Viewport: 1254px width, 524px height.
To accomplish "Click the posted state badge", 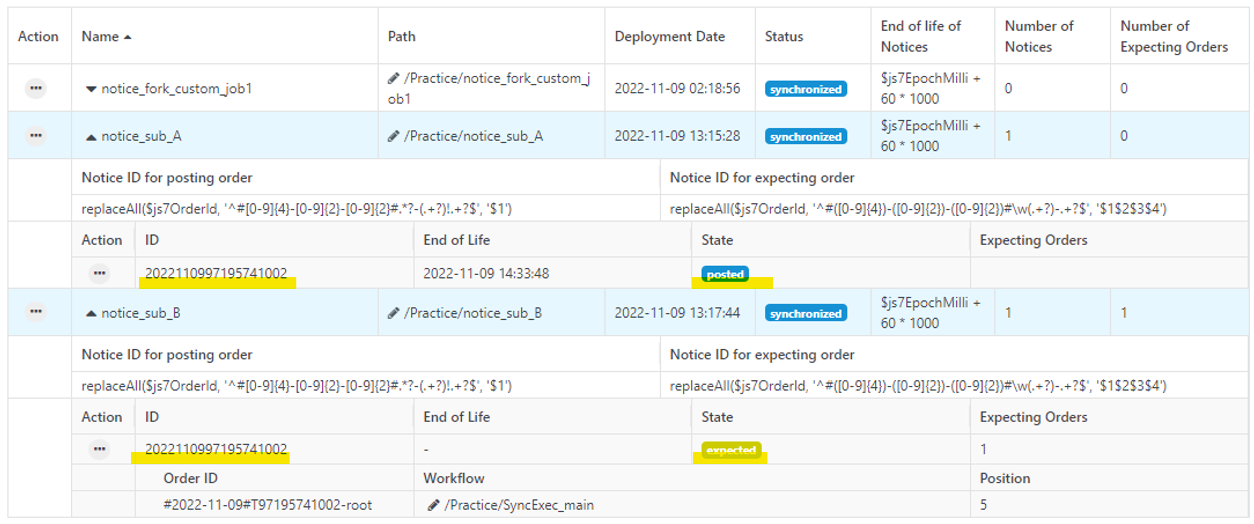I will pos(725,273).
